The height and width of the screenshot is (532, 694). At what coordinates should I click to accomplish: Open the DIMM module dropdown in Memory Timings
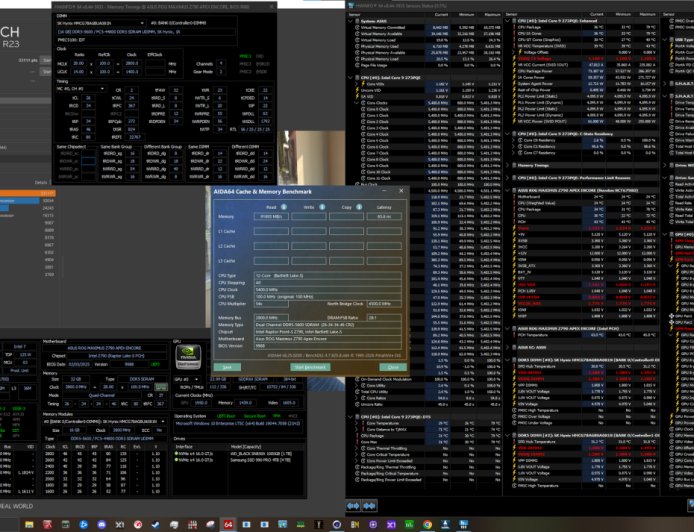pos(101,23)
